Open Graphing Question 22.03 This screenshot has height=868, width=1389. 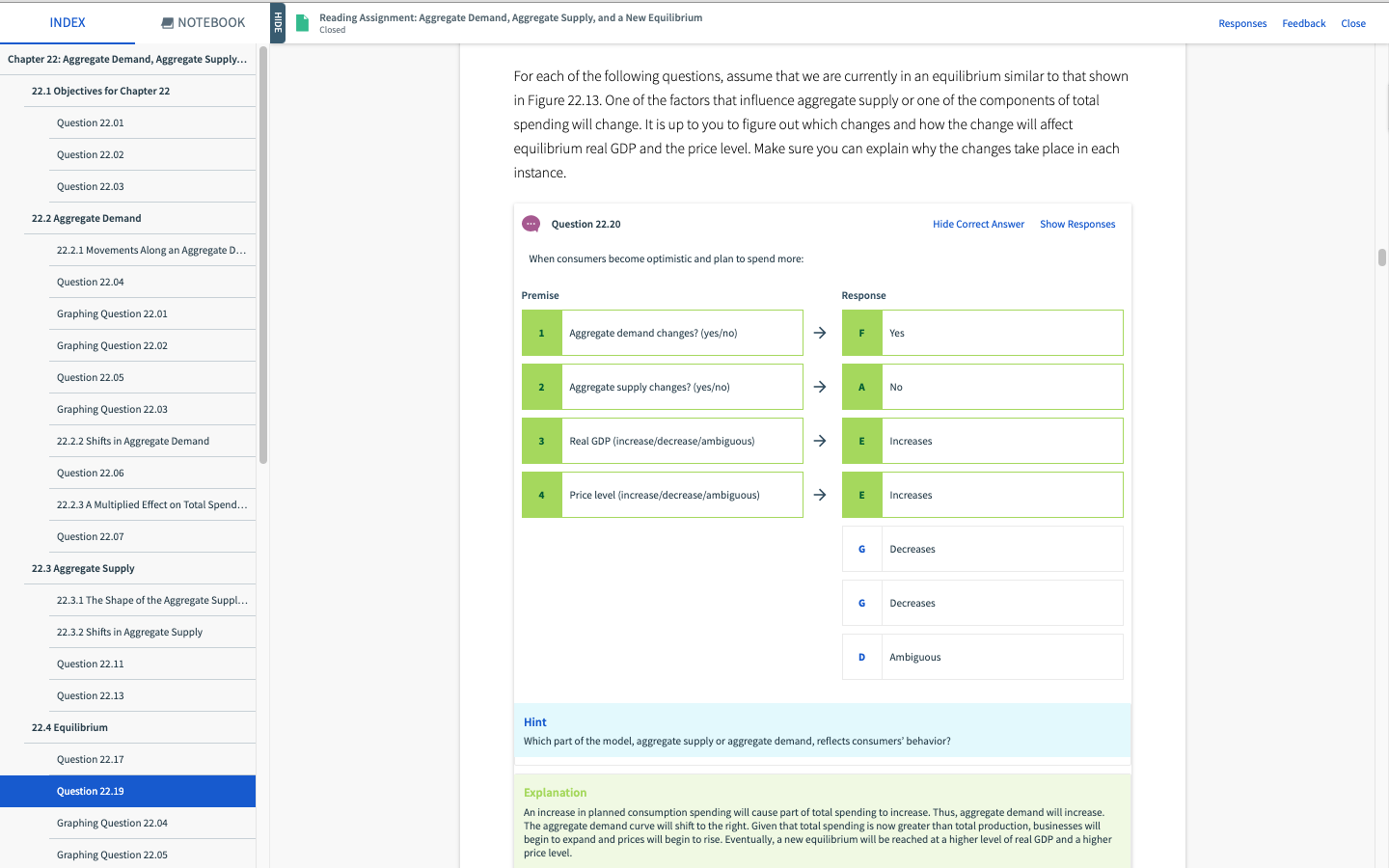coord(152,409)
